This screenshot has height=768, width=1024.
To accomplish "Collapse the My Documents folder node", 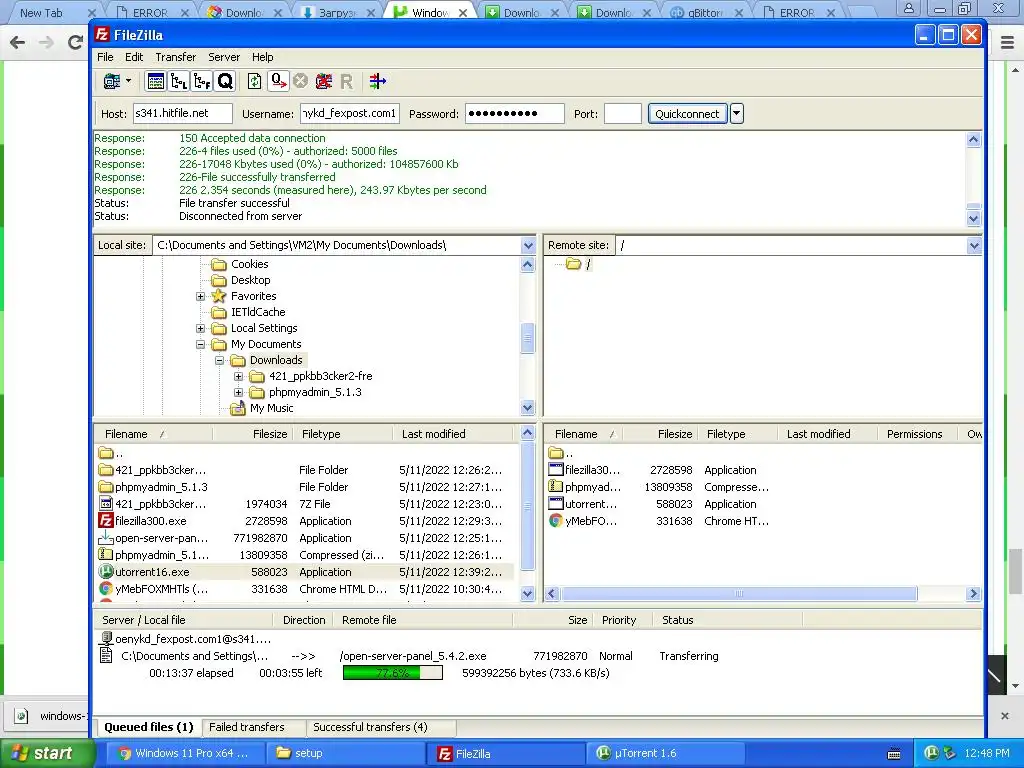I will point(200,344).
